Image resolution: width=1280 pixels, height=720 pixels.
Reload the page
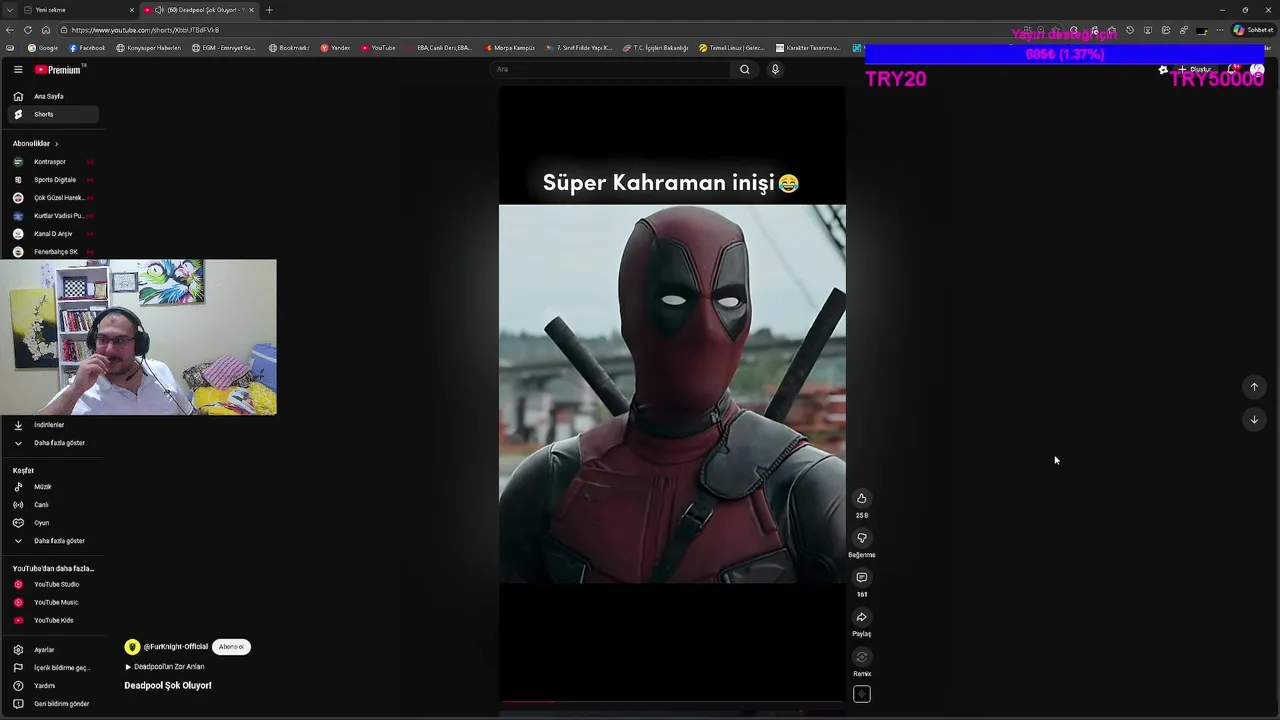click(x=27, y=30)
